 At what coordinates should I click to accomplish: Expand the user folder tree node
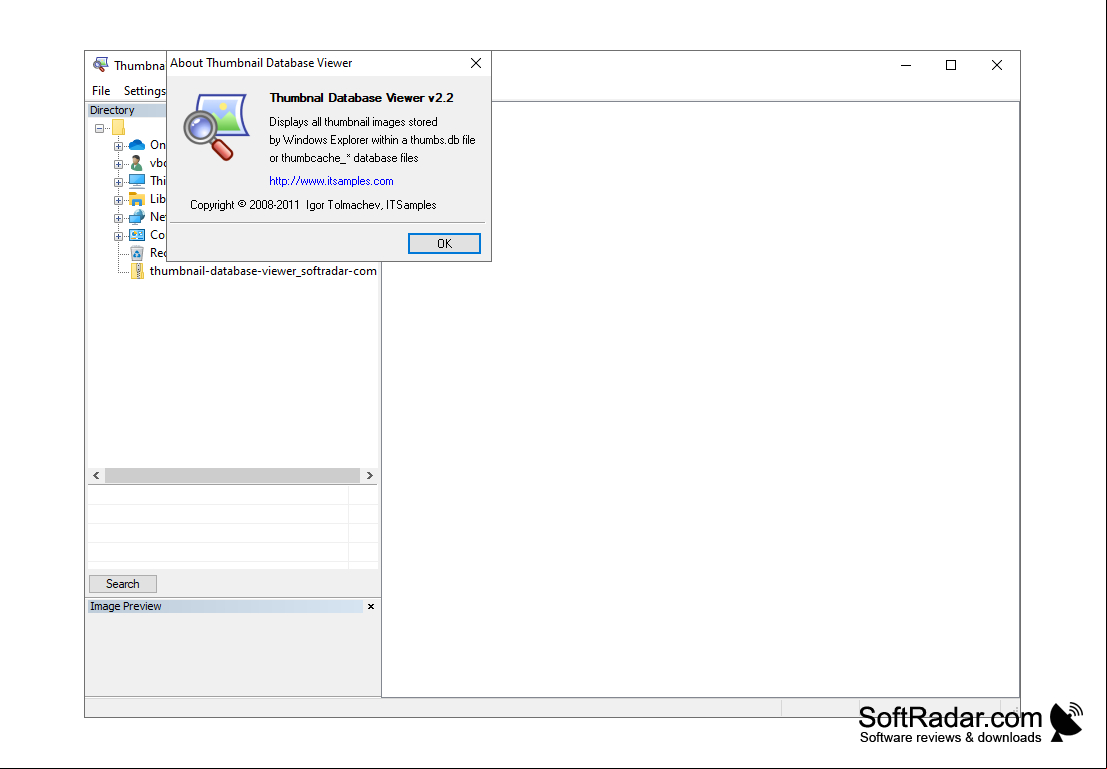click(x=119, y=164)
